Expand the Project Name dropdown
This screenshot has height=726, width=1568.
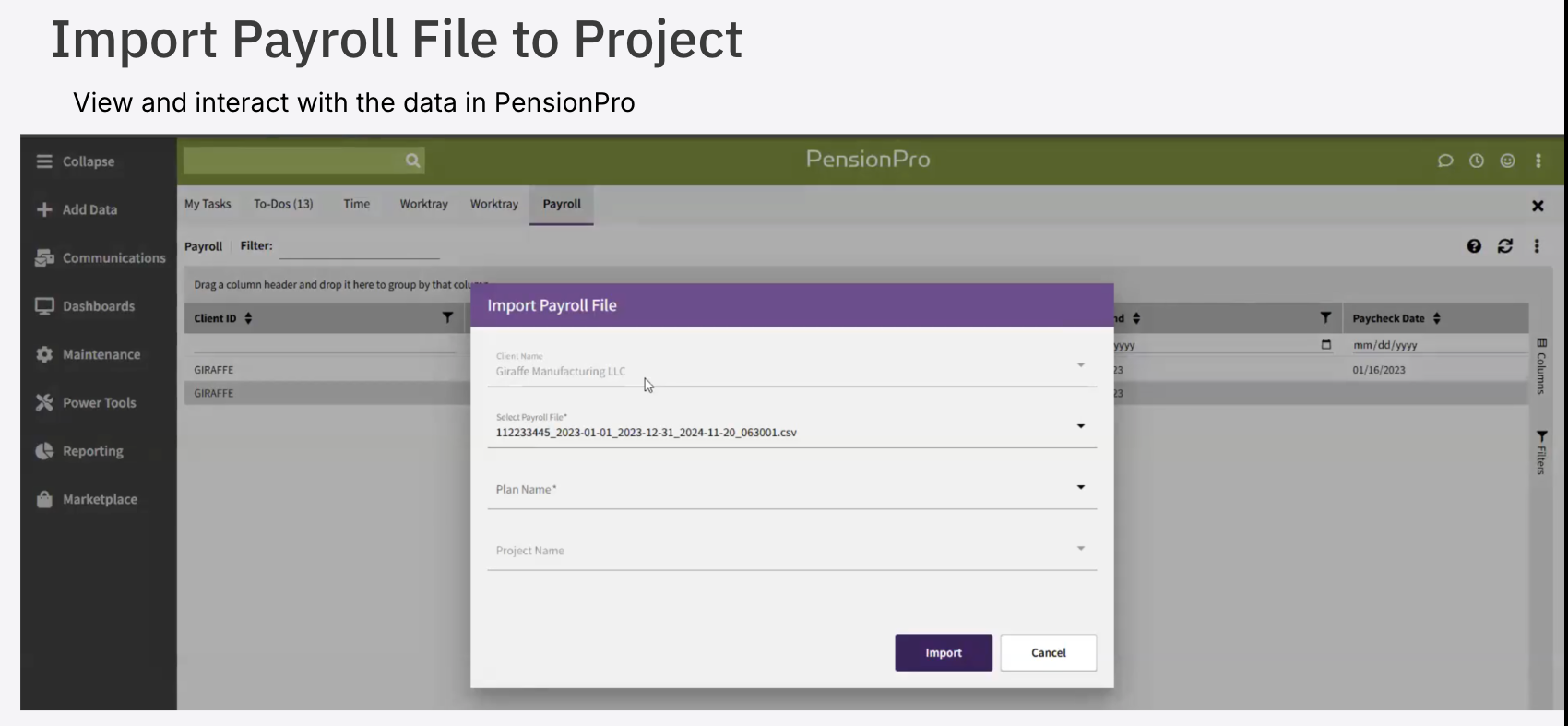pos(1081,549)
